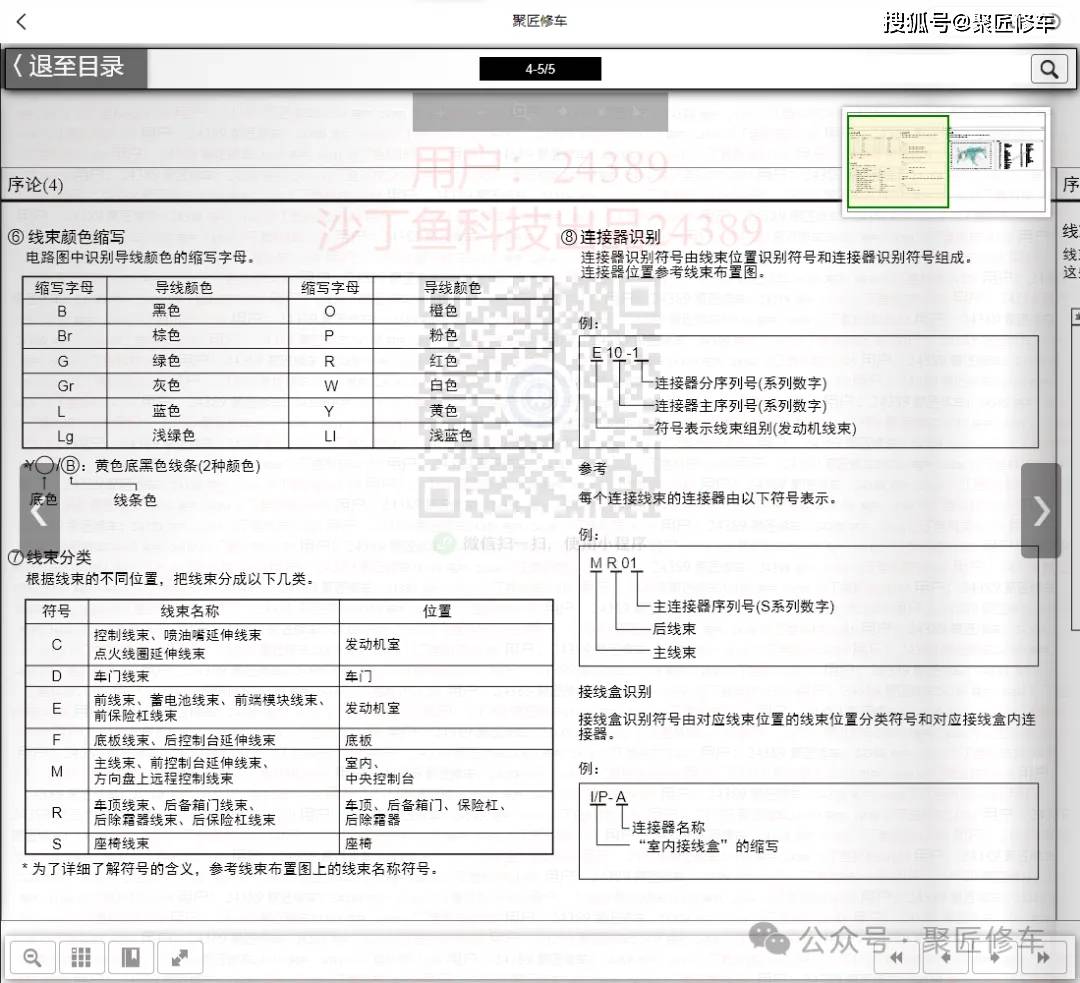Click the green-highlighted page thumbnail in the navigator
1080x983 pixels.
tap(897, 162)
